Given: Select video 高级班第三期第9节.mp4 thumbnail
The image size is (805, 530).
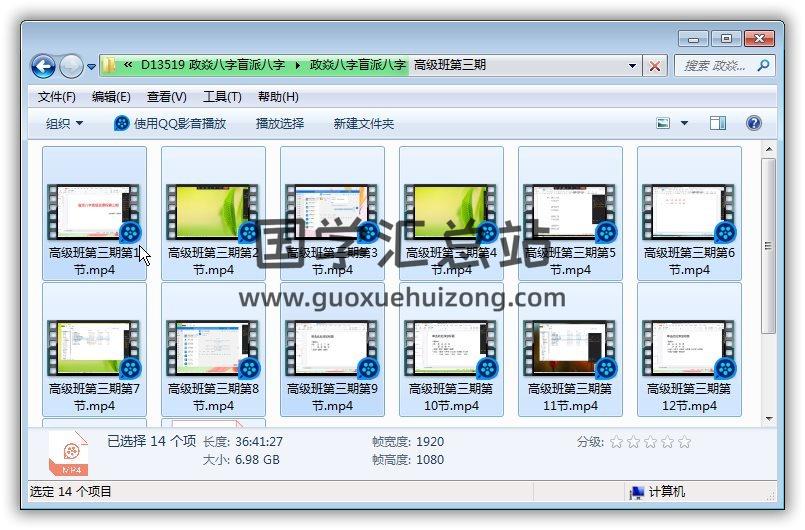Looking at the screenshot, I should (x=332, y=349).
